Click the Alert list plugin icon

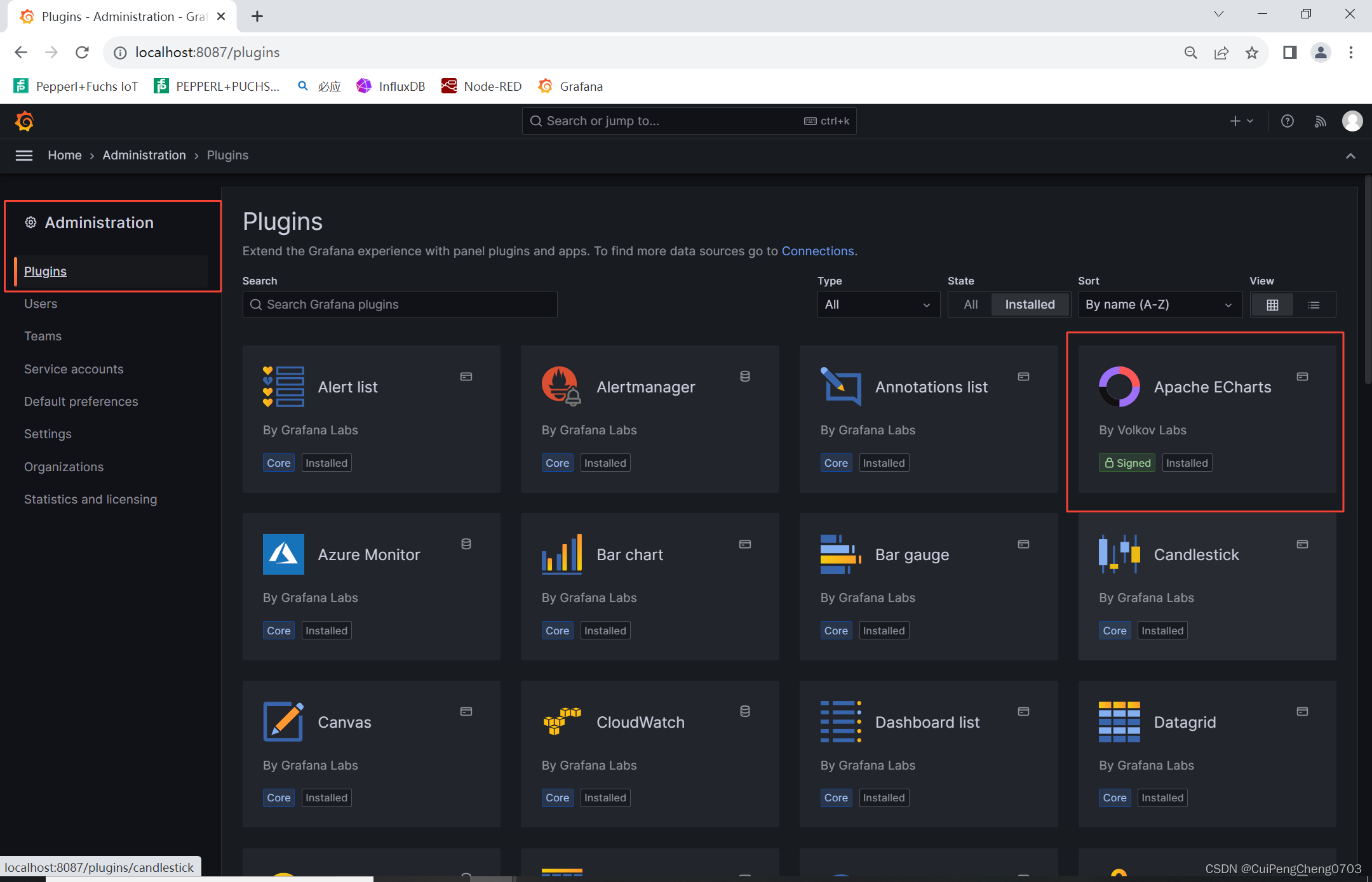283,387
